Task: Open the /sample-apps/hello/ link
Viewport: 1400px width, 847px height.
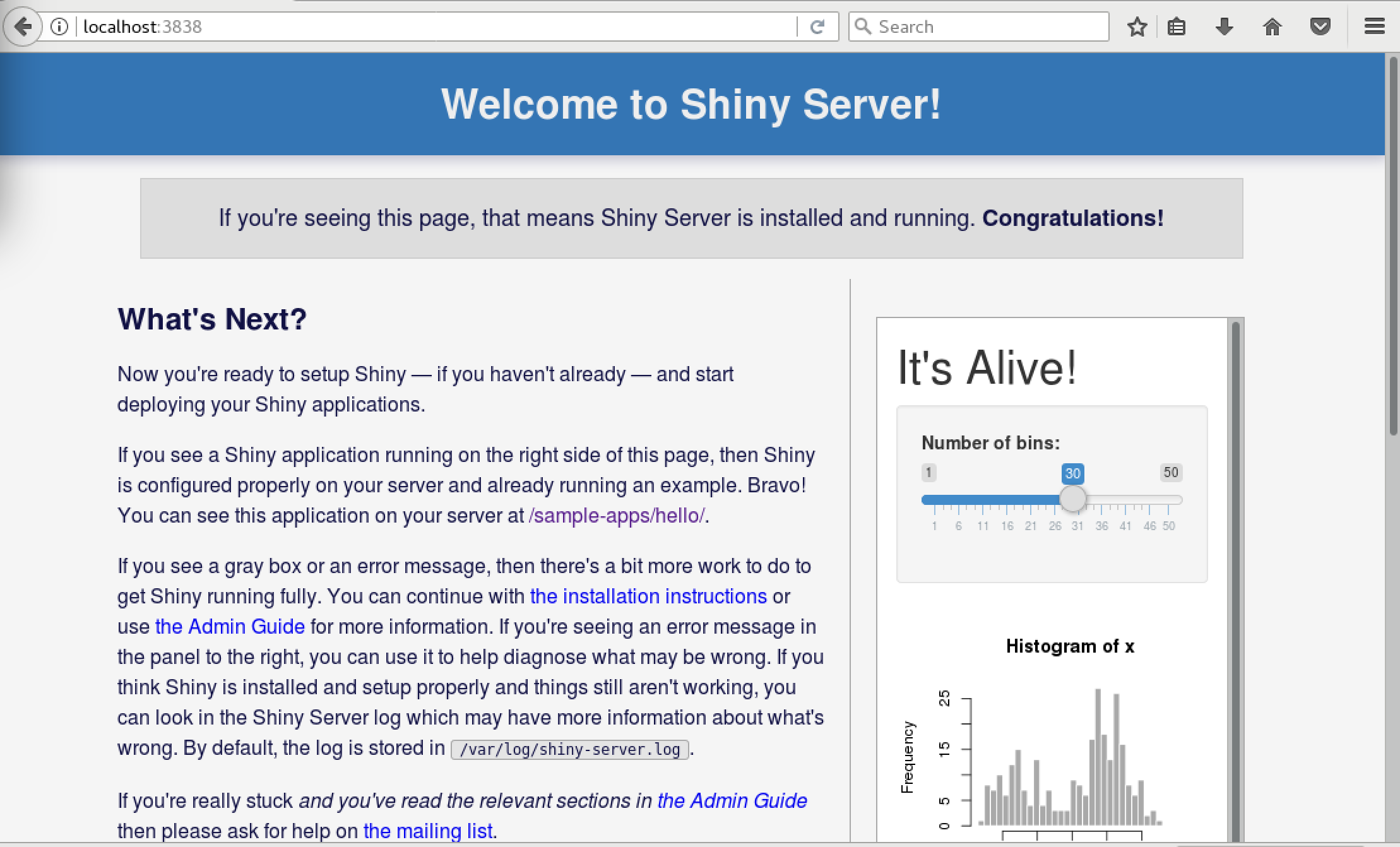Action: pos(616,516)
